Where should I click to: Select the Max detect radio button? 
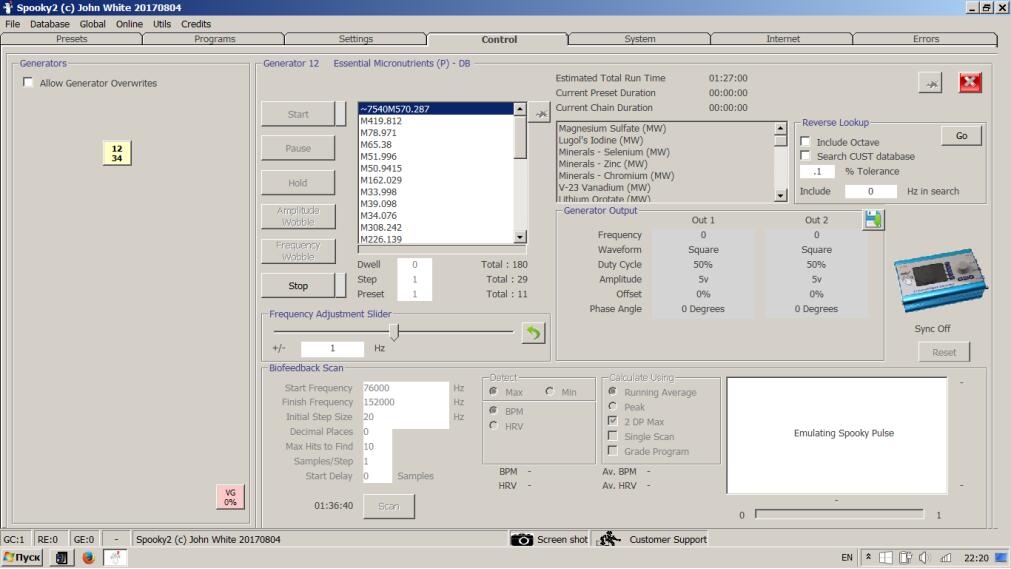tap(494, 392)
